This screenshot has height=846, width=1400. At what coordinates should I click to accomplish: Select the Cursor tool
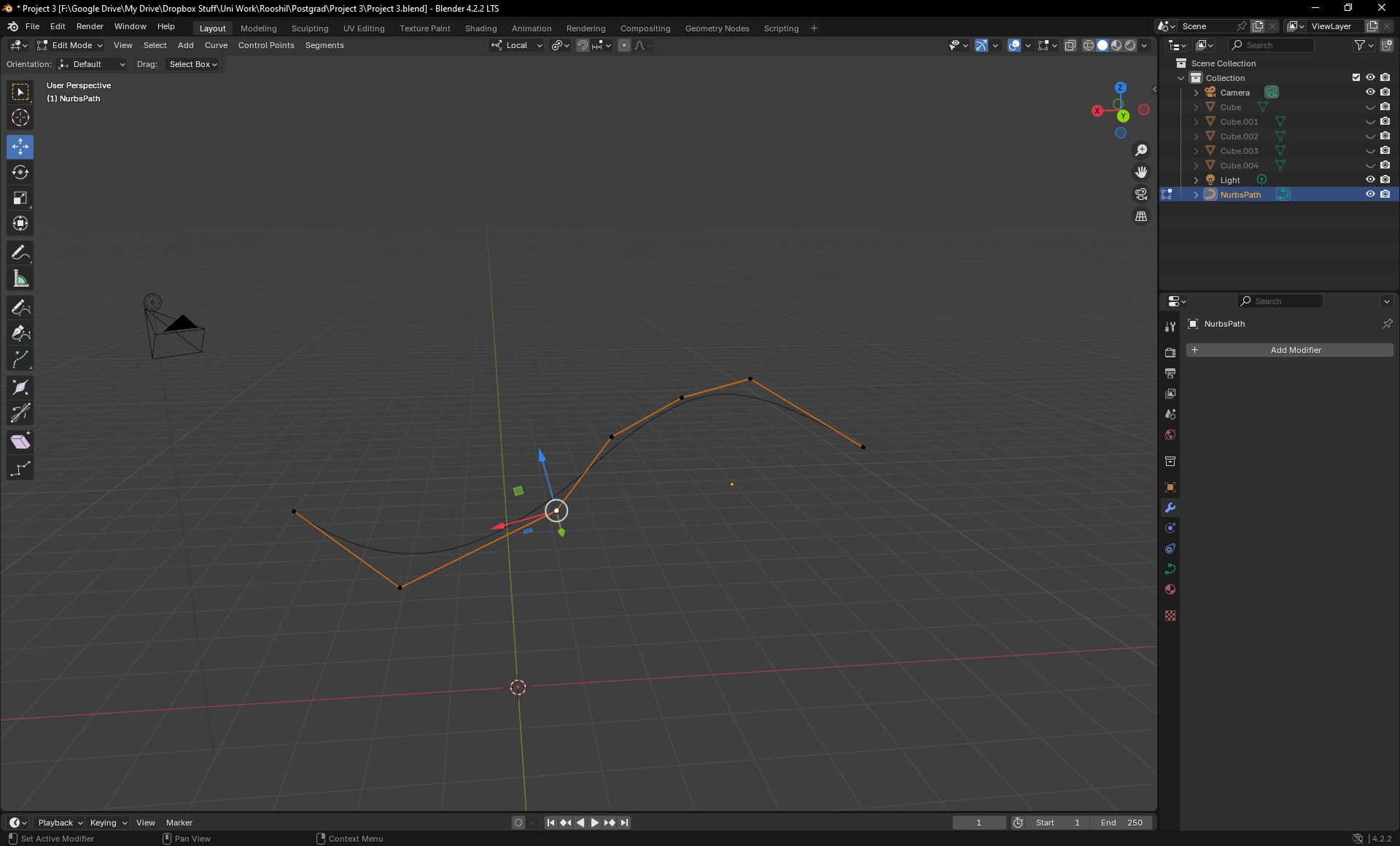point(20,117)
